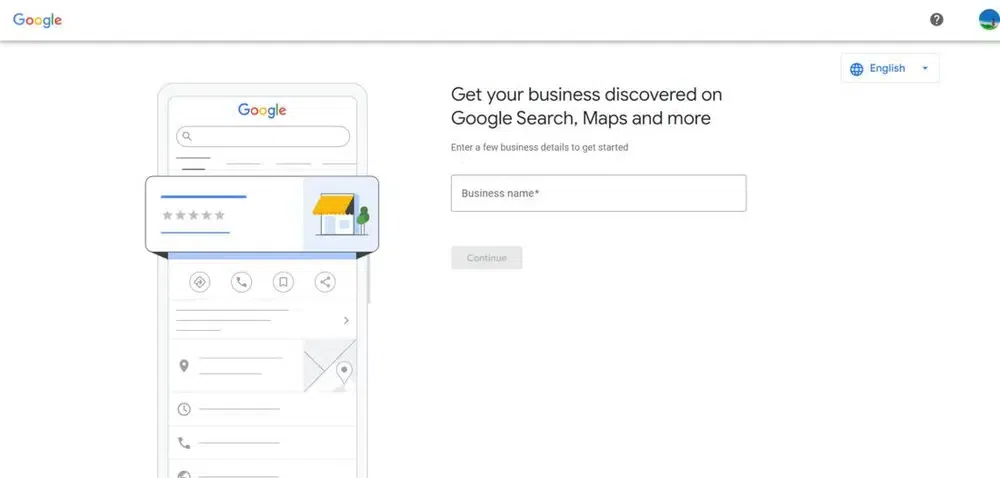Click the greyed-out Continue button

pos(487,257)
